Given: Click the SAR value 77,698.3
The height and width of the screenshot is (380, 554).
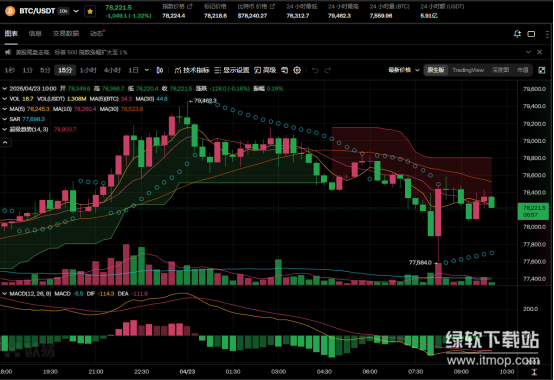Looking at the screenshot, I should [34, 119].
